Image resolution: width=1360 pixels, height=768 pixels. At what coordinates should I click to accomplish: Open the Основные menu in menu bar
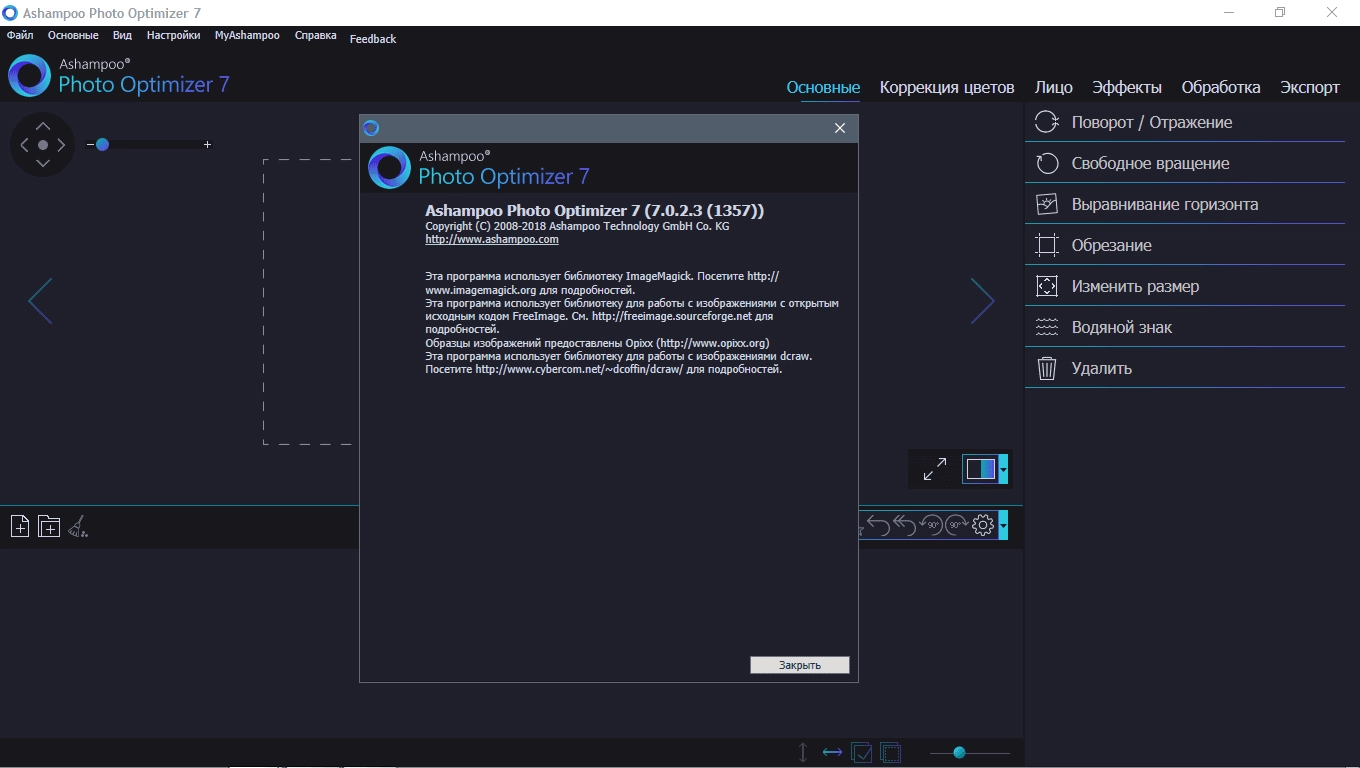click(73, 35)
